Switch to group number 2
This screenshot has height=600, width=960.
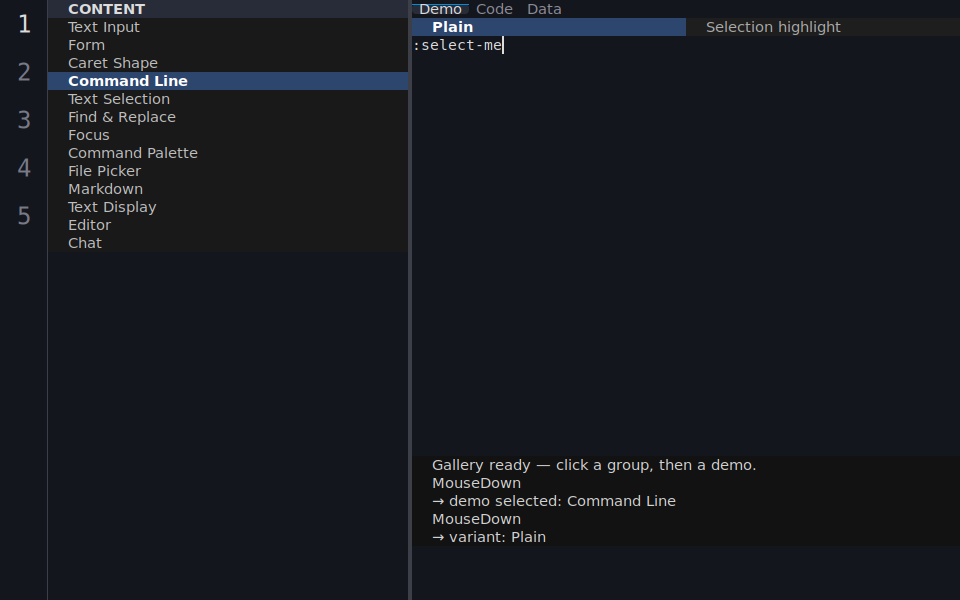point(24,72)
